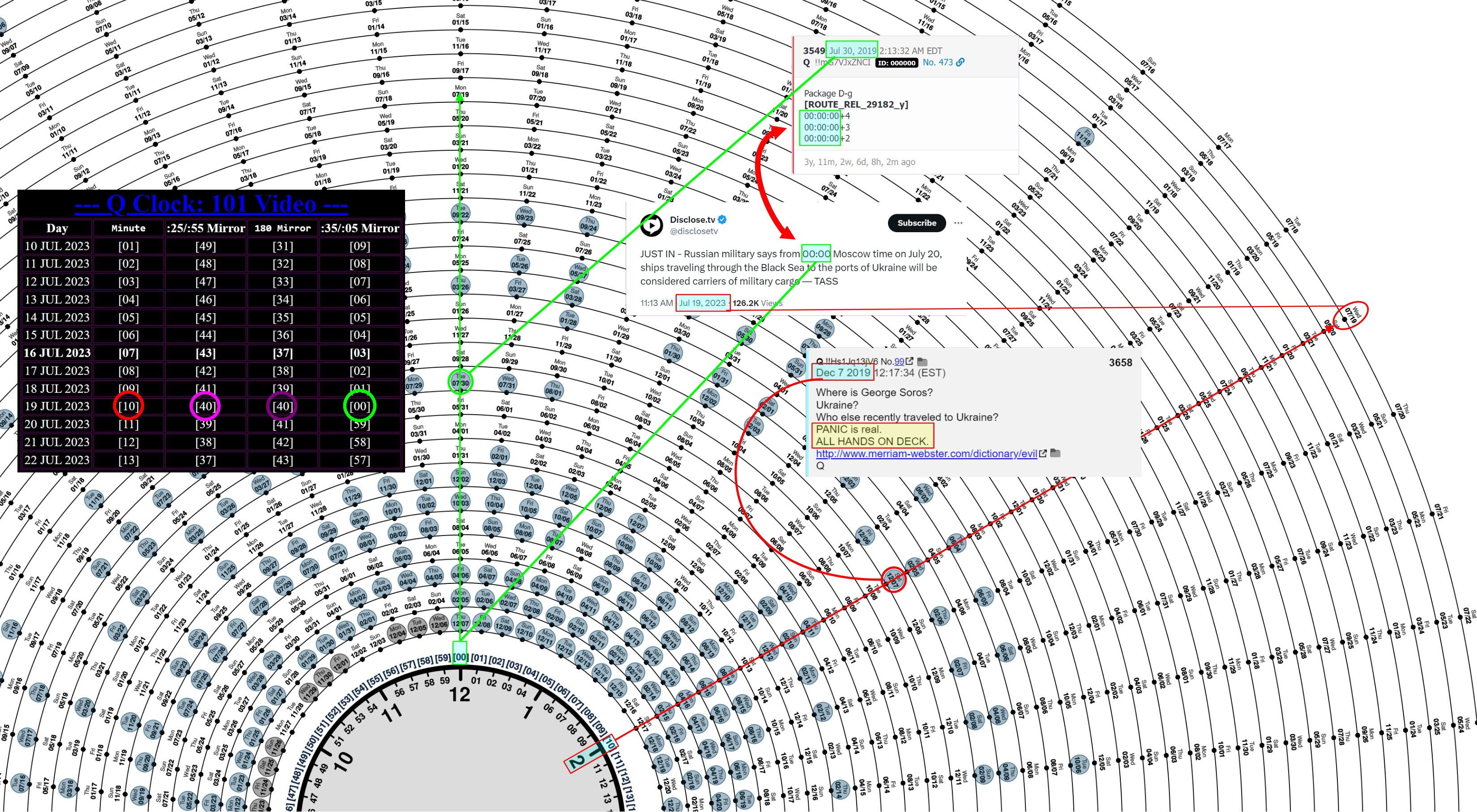Screen dimensions: 1477x812
Task: Select the :25/:55 Mirror column header
Action: [x=206, y=228]
